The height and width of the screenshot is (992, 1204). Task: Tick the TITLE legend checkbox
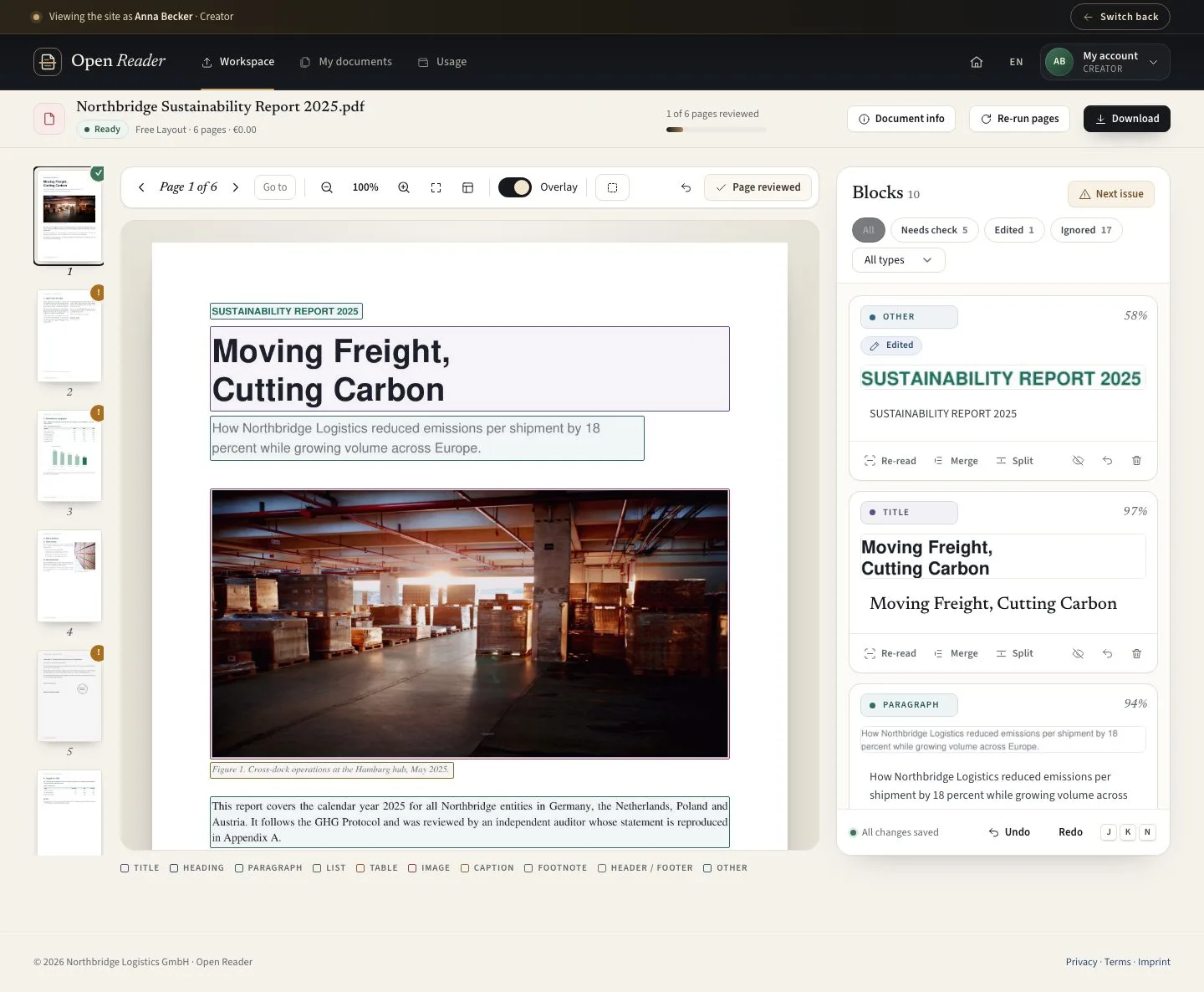click(x=125, y=868)
